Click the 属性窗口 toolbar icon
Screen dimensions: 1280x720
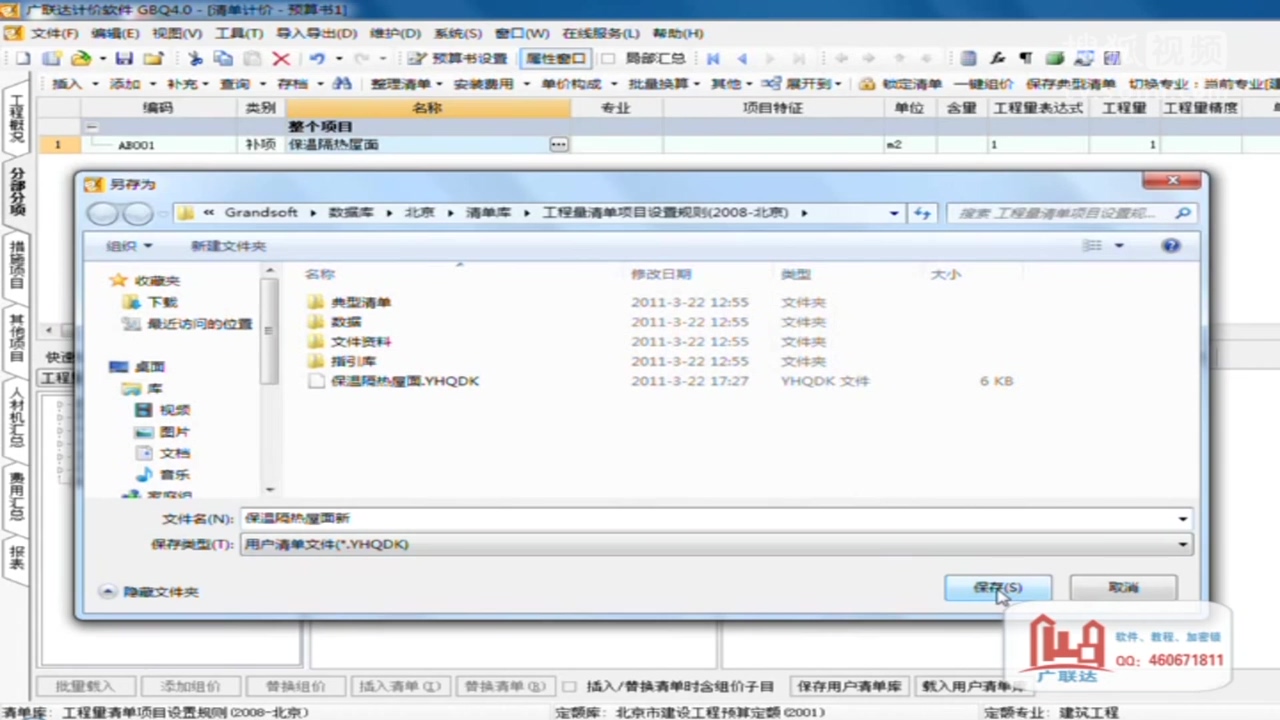point(555,58)
